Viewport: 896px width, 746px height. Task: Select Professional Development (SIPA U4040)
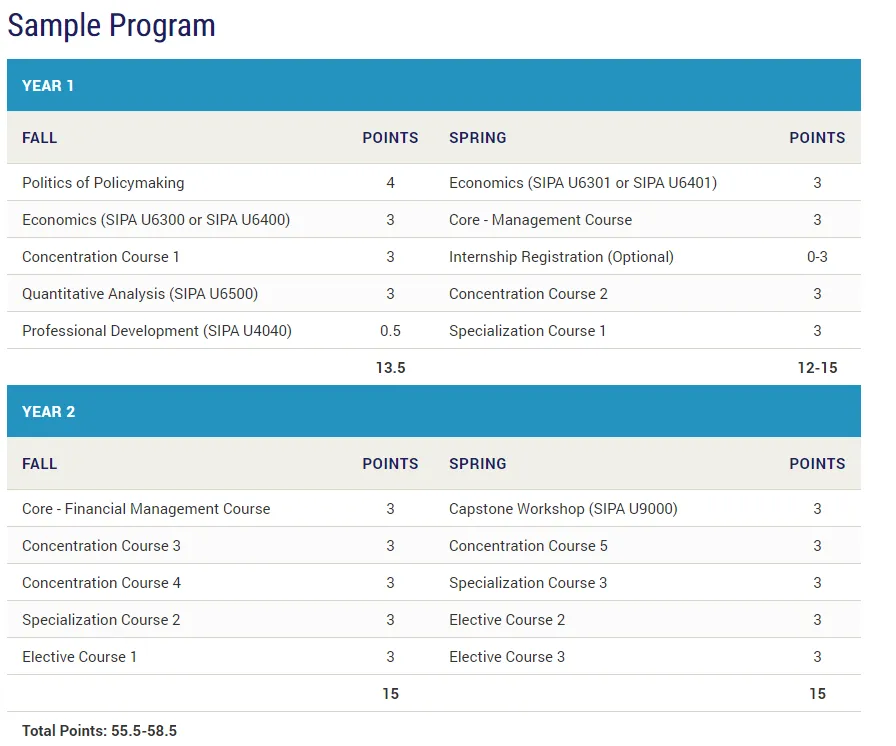[157, 331]
